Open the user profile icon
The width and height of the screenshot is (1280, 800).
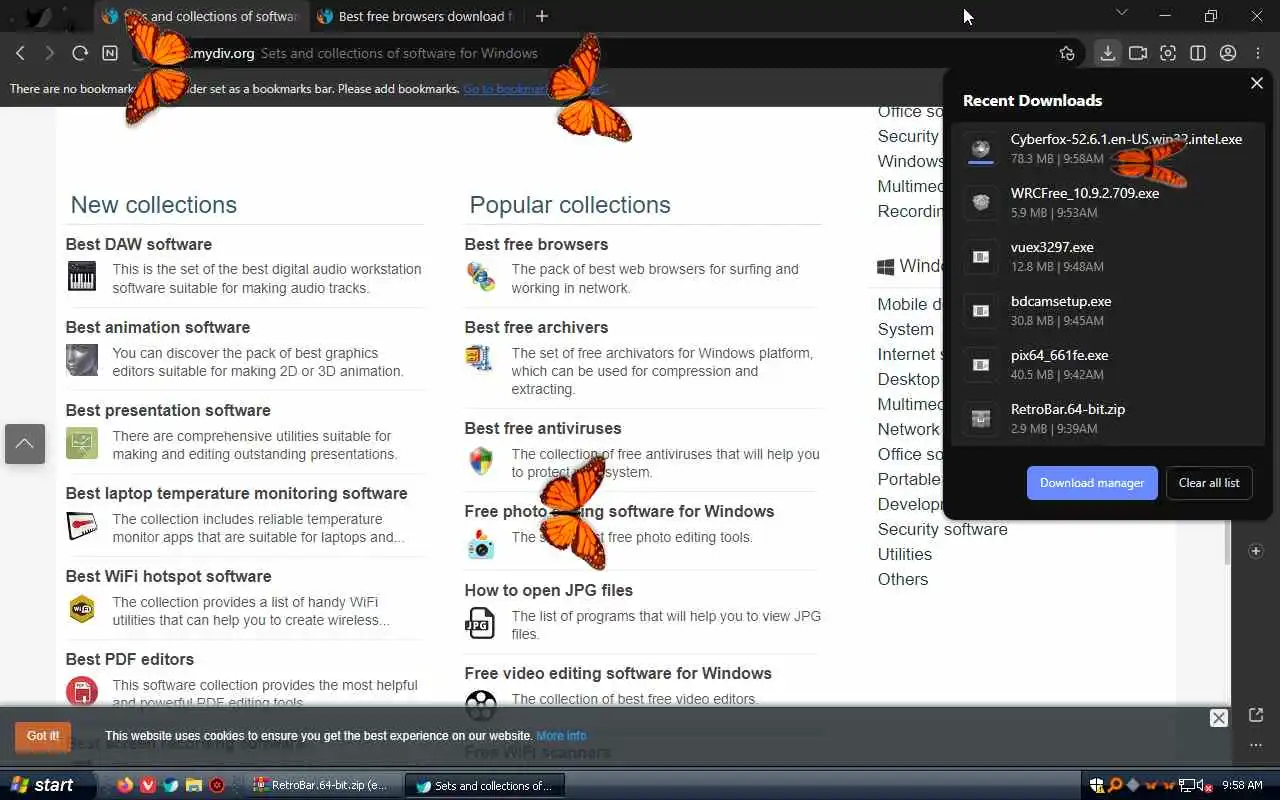pyautogui.click(x=1228, y=53)
